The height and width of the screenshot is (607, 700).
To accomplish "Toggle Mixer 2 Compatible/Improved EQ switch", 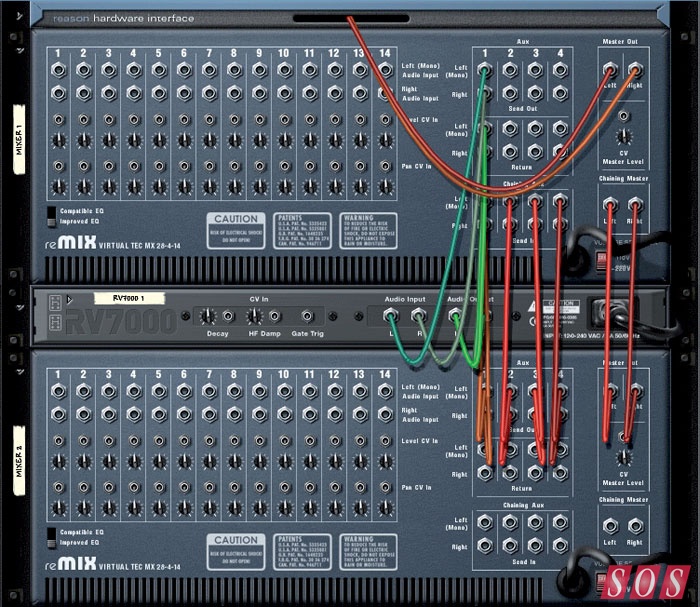I will pos(52,538).
